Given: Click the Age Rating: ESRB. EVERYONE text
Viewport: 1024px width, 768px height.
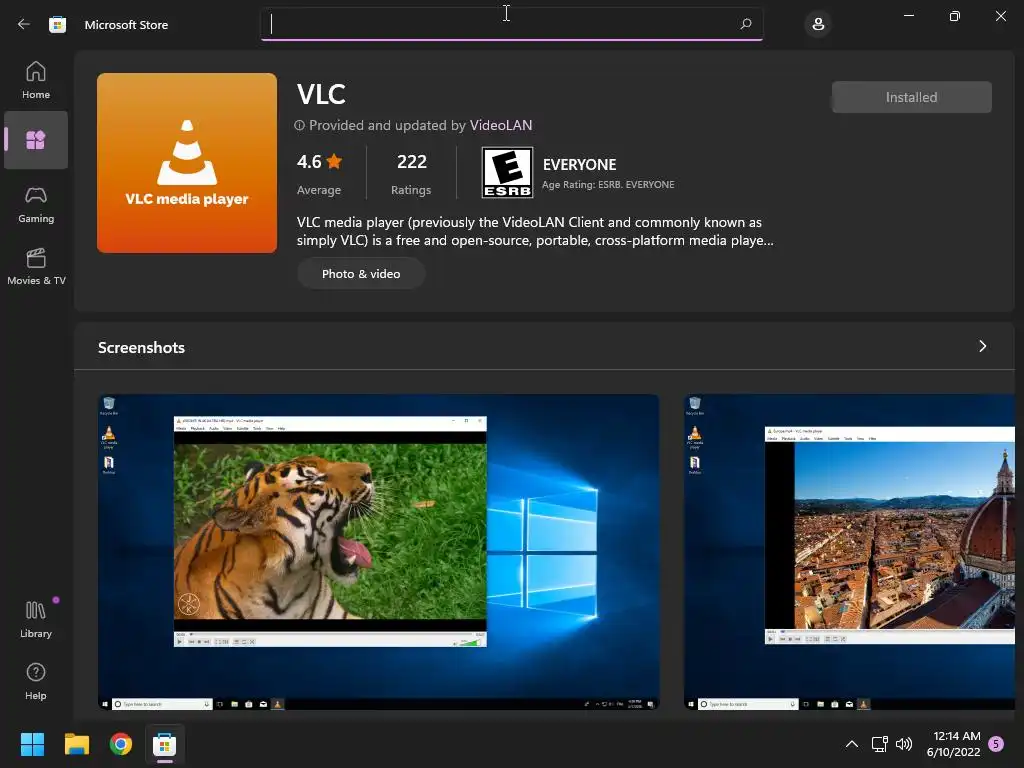Looking at the screenshot, I should [x=608, y=185].
